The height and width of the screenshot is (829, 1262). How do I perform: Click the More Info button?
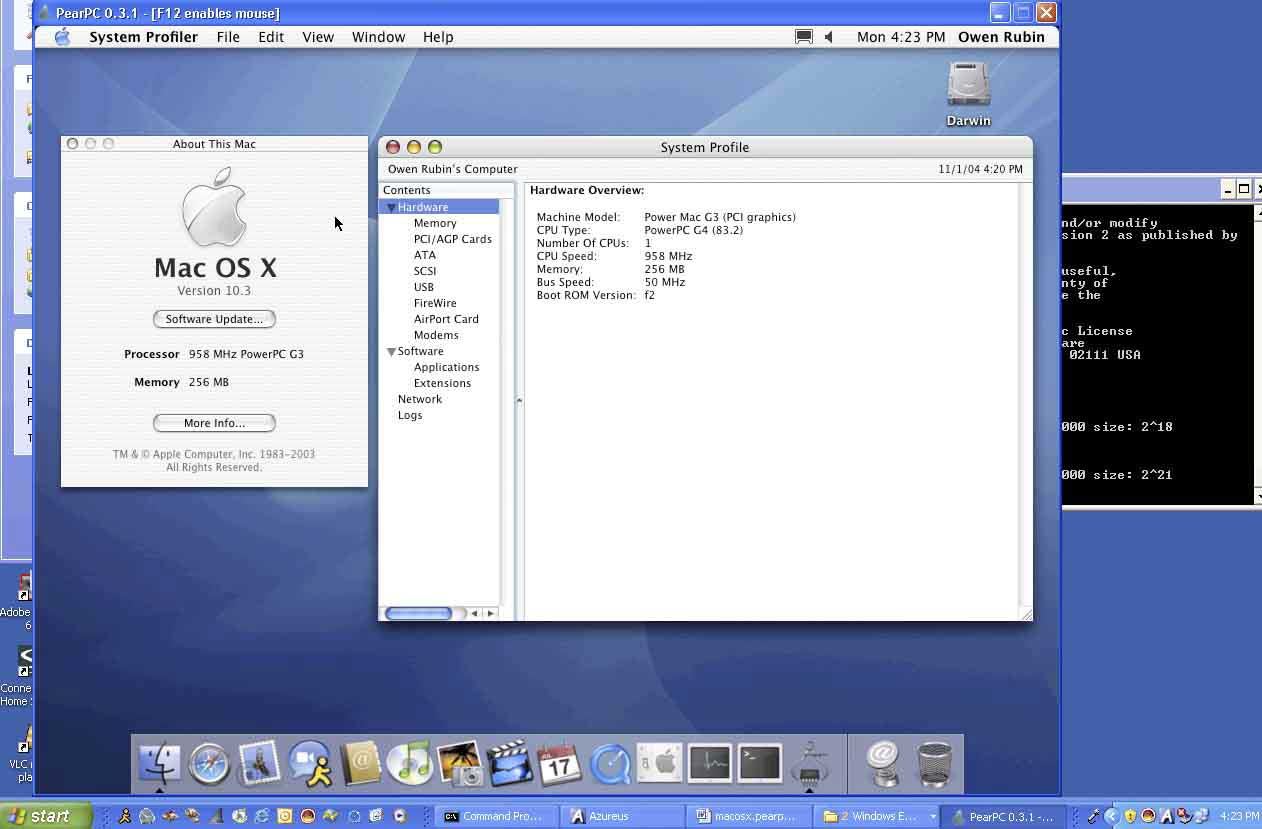pyautogui.click(x=214, y=423)
